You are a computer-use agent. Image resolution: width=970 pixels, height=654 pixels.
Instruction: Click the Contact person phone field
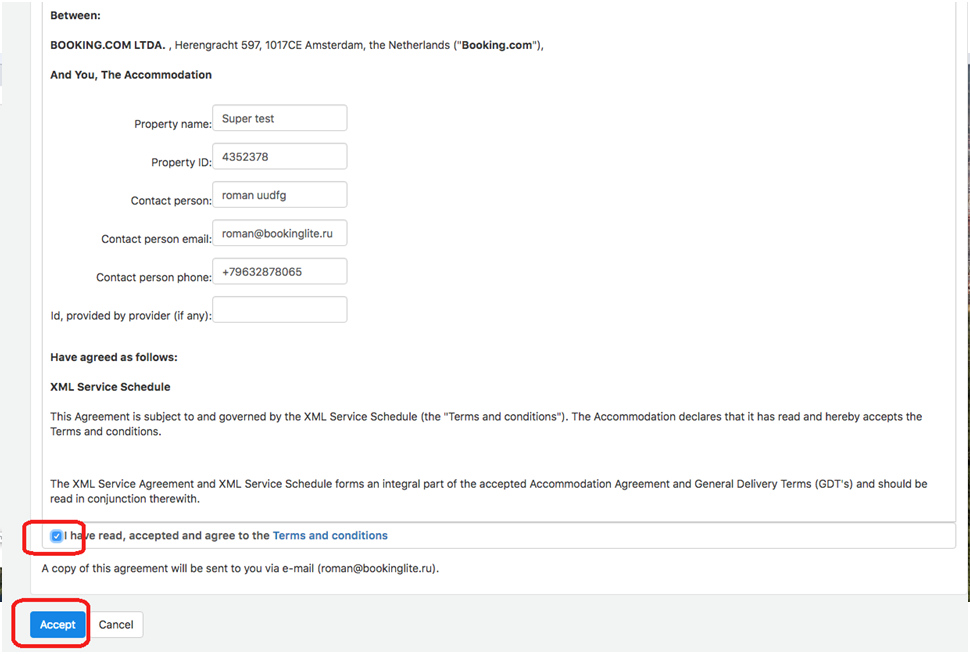point(280,272)
